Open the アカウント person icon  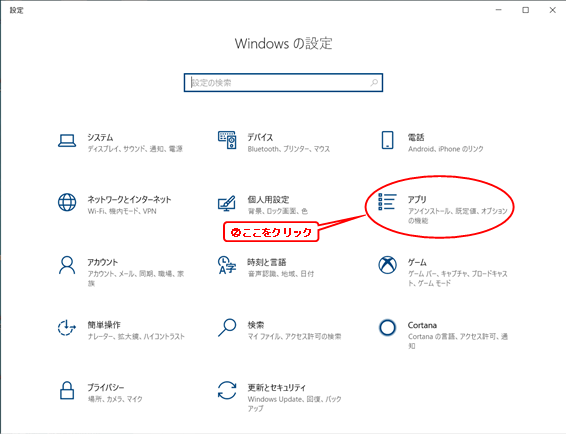point(67,265)
